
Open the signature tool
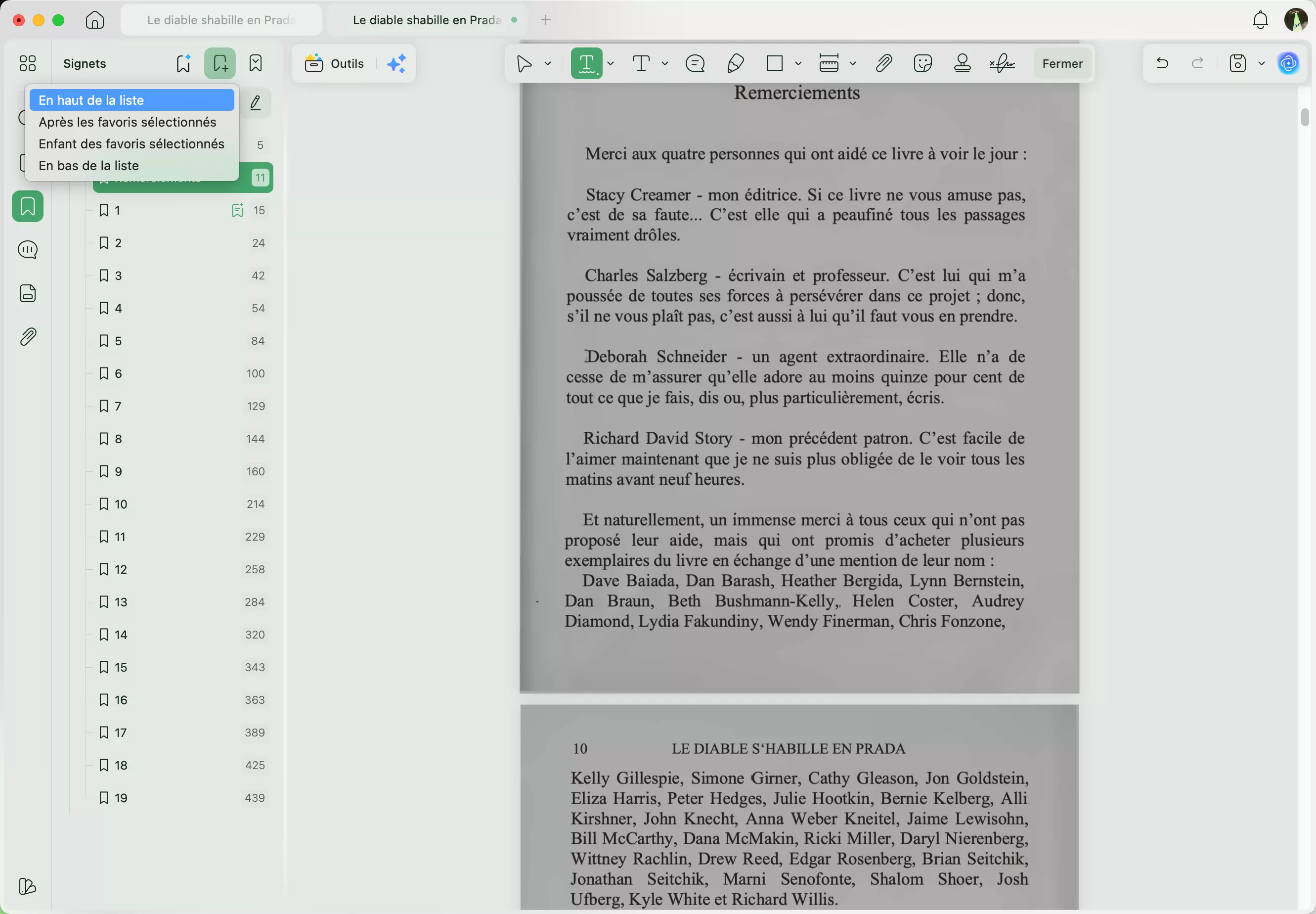[x=1002, y=64]
